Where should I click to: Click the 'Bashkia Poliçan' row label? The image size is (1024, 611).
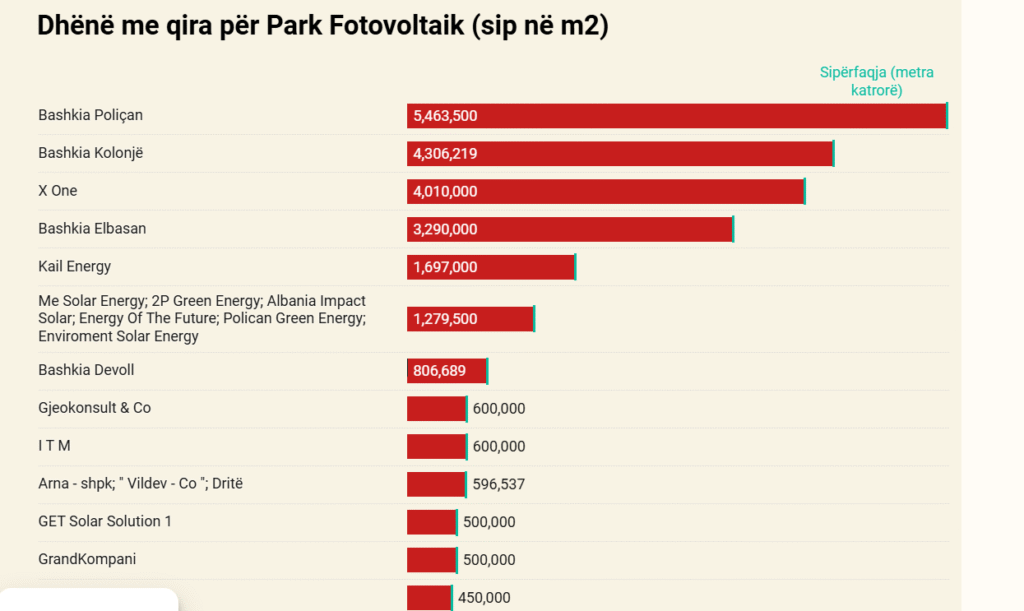90,115
